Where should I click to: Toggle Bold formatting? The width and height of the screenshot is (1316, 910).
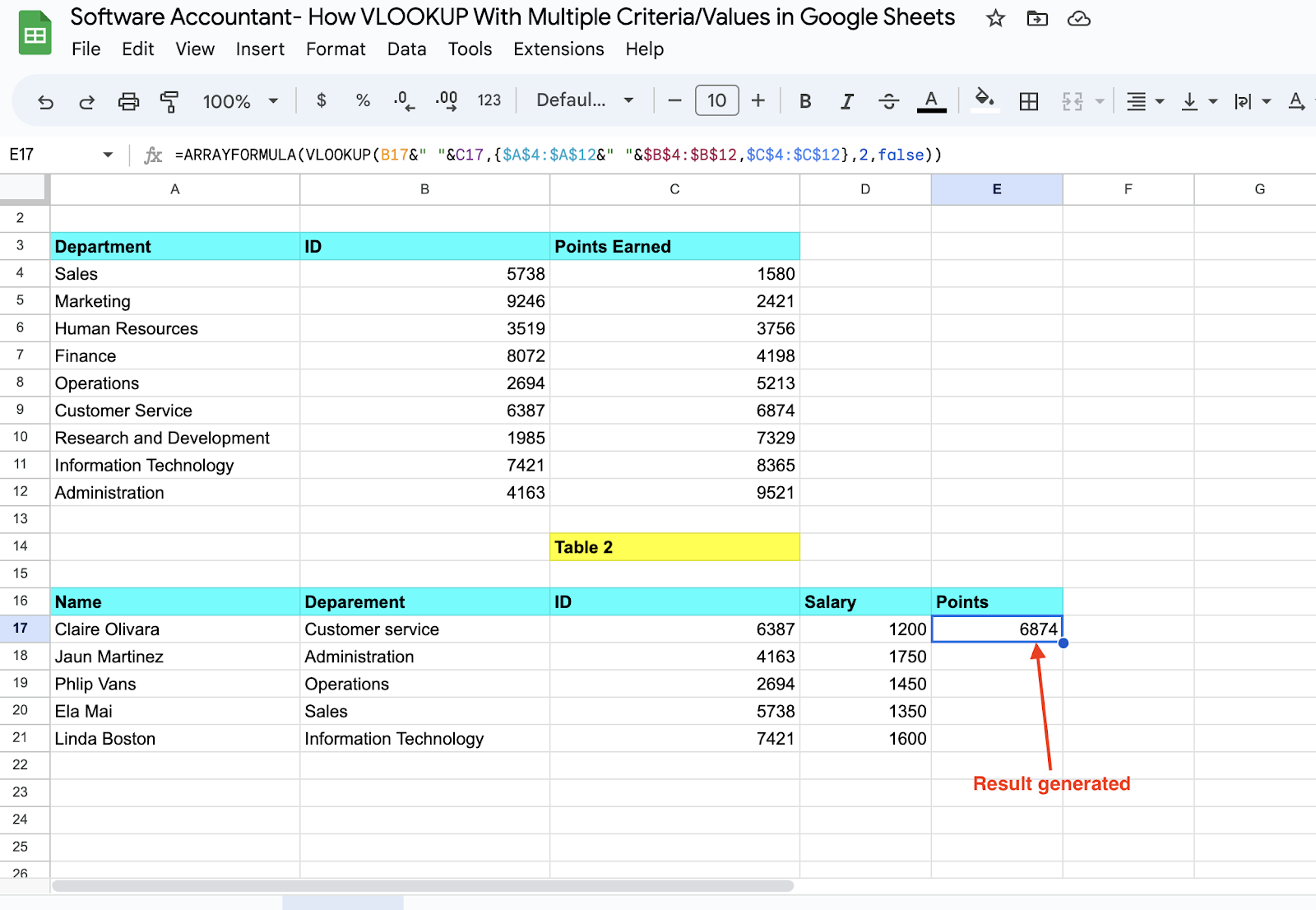pos(805,101)
